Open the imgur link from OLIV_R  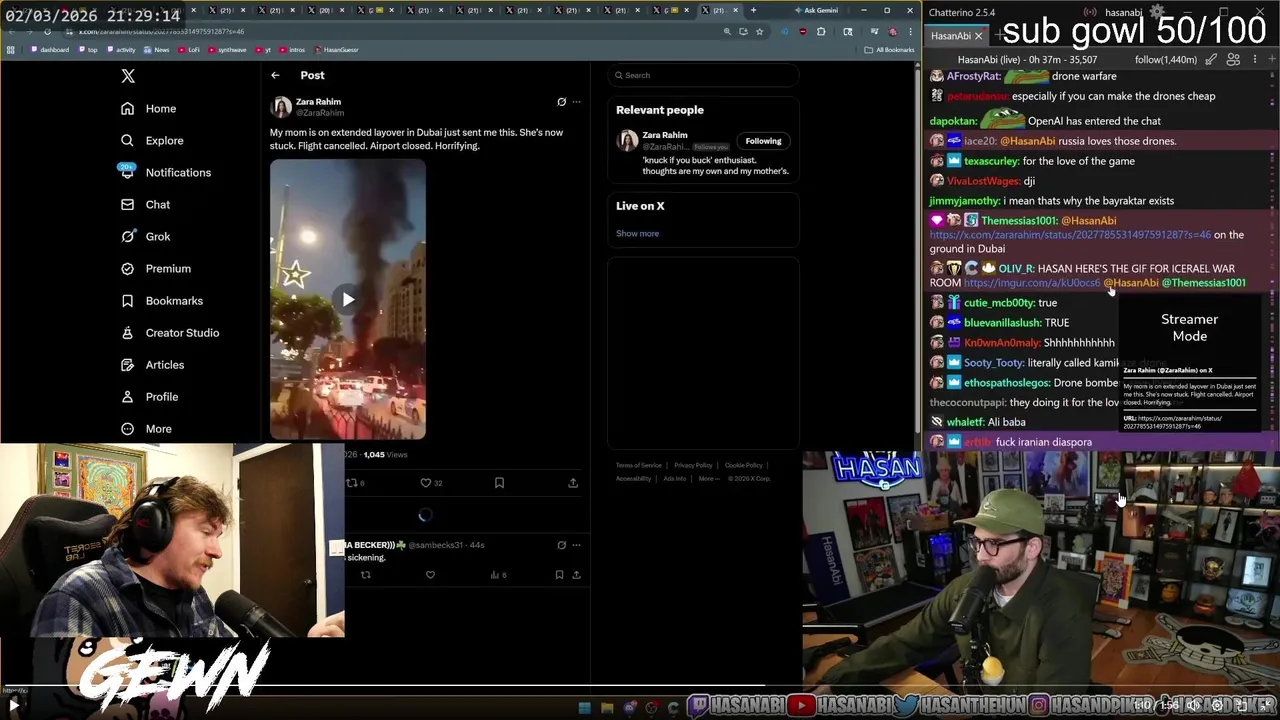[x=1032, y=283]
